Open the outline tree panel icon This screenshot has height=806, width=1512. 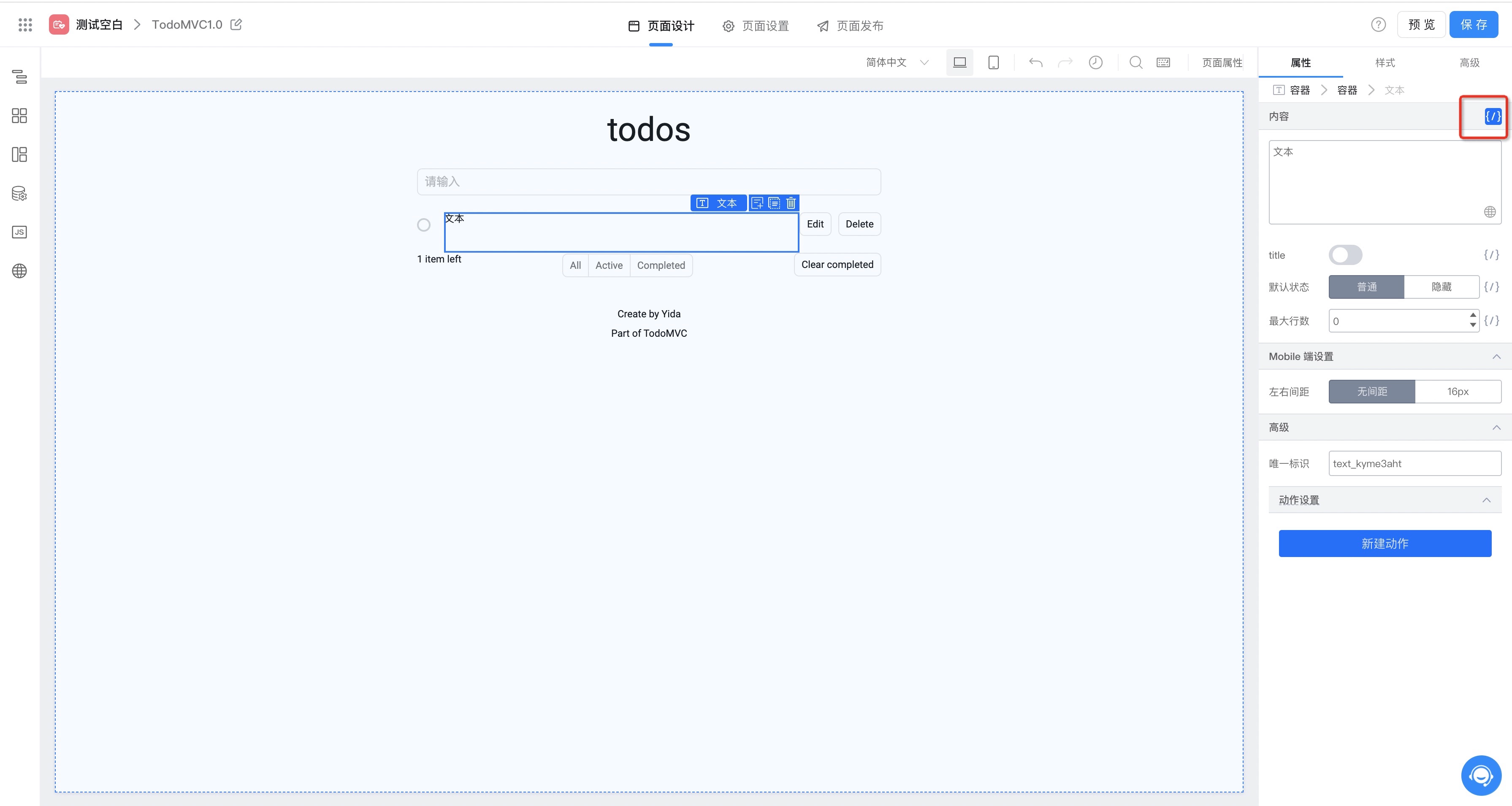(x=19, y=76)
